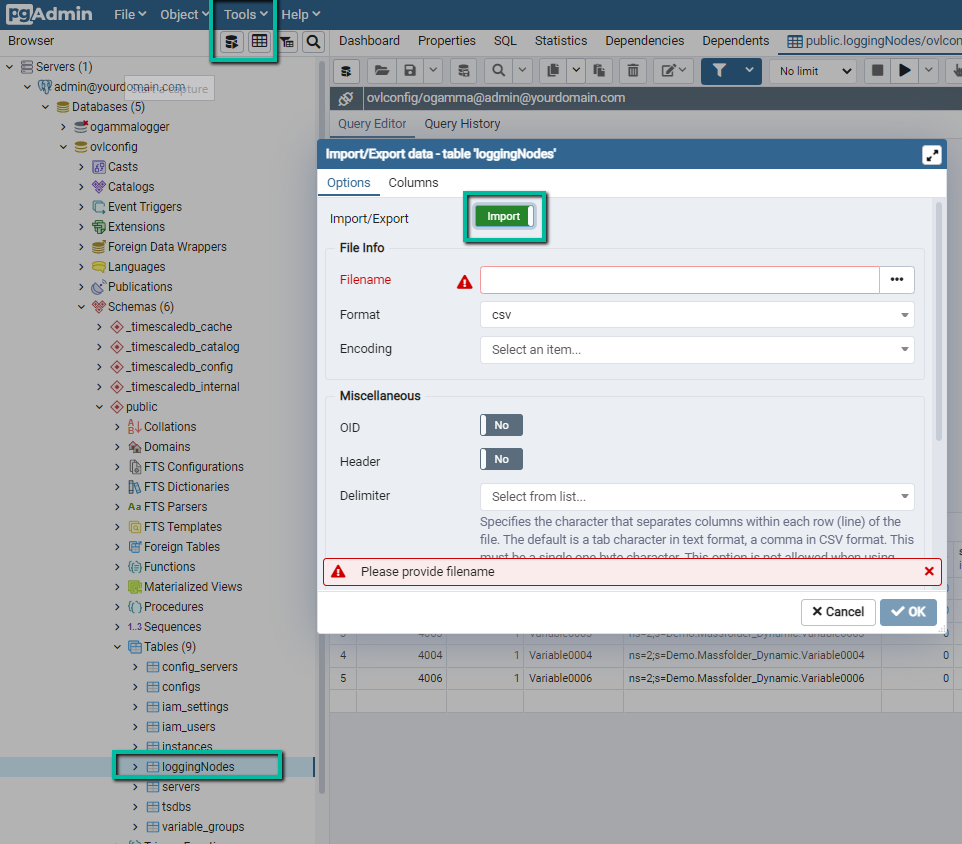Click the filename browse ellipsis button
This screenshot has width=962, height=844.
pos(897,280)
